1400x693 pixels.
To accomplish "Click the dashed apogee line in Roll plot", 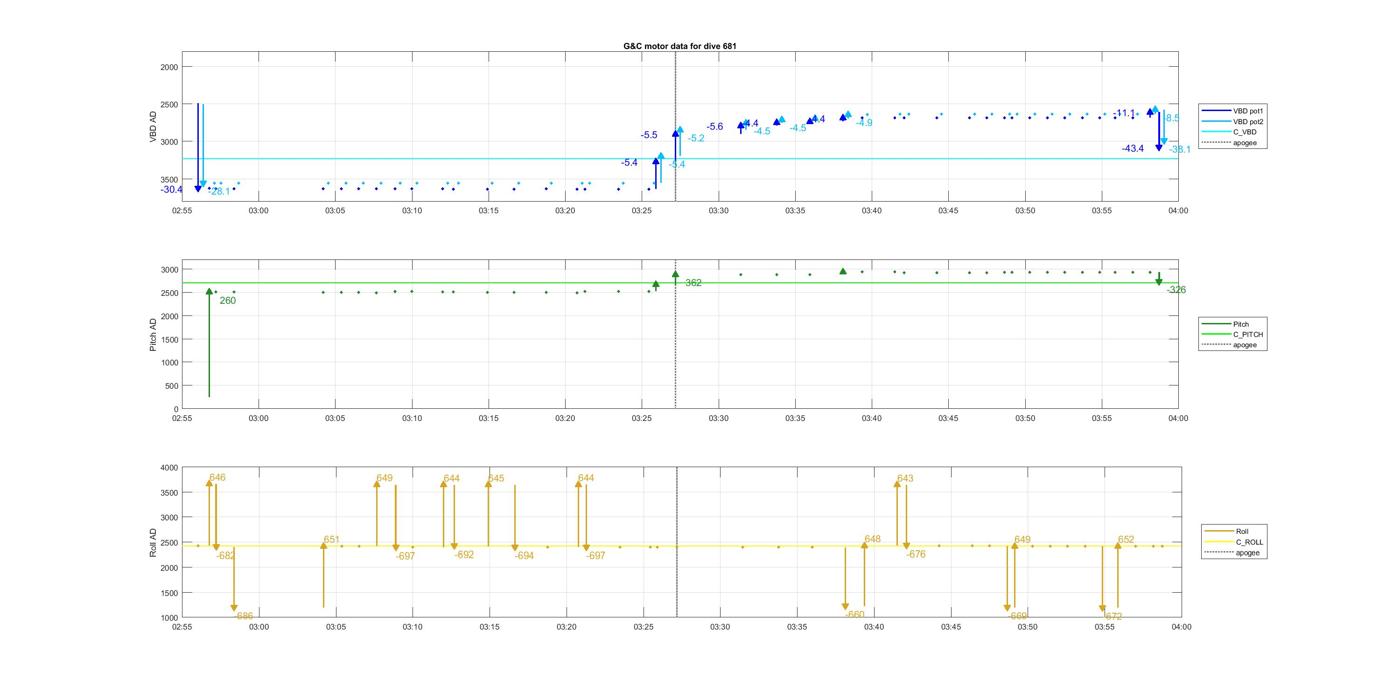I will (676, 542).
